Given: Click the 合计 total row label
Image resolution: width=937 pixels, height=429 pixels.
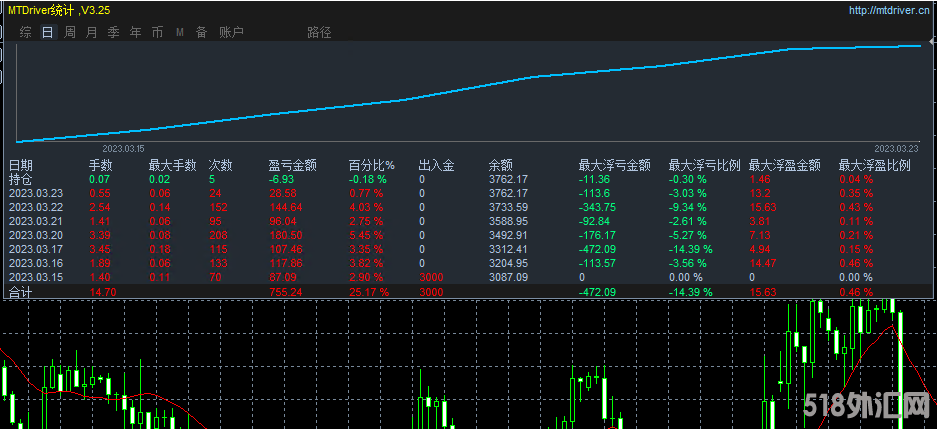Looking at the screenshot, I should (21, 291).
